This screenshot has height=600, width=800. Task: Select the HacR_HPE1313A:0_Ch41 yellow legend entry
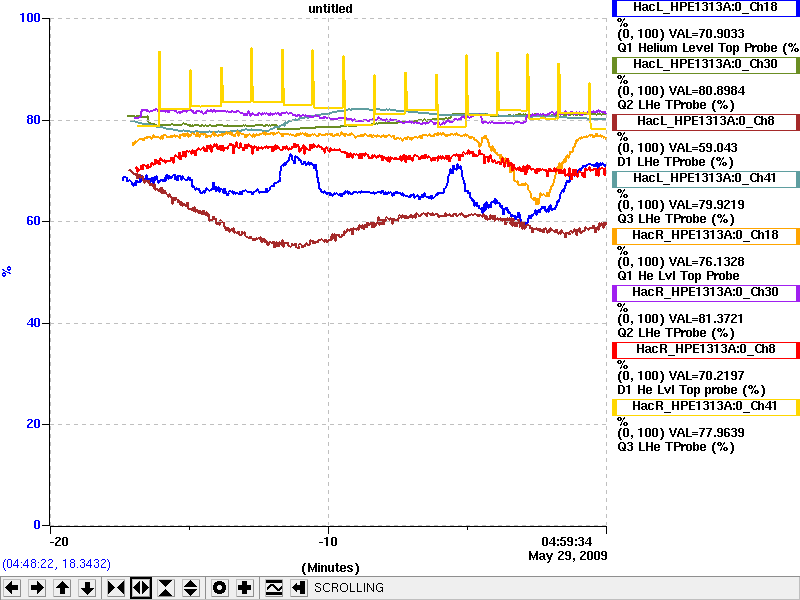pos(705,407)
